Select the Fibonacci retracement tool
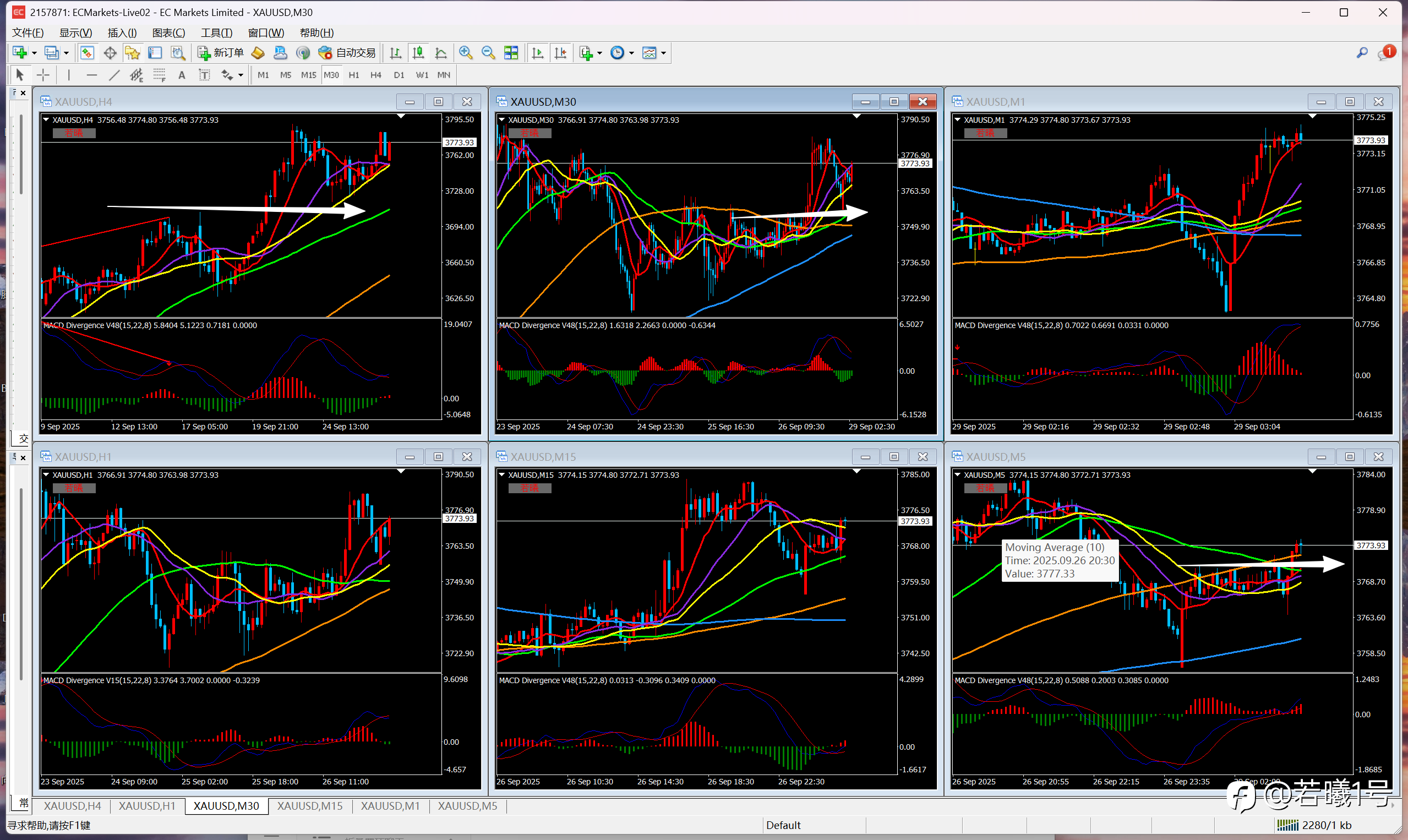This screenshot has width=1408, height=840. (x=159, y=75)
